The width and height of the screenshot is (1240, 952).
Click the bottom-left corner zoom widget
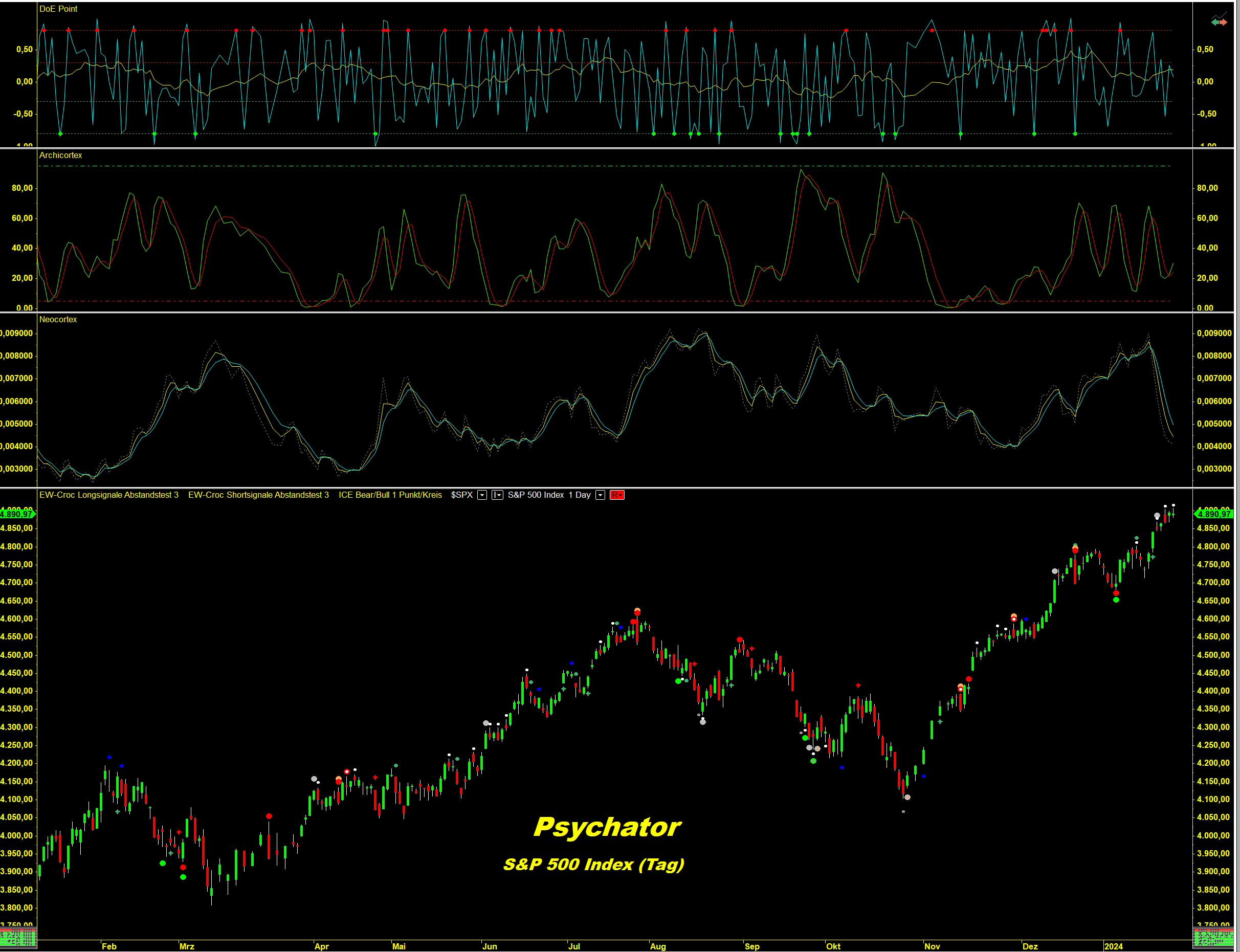tap(18, 937)
